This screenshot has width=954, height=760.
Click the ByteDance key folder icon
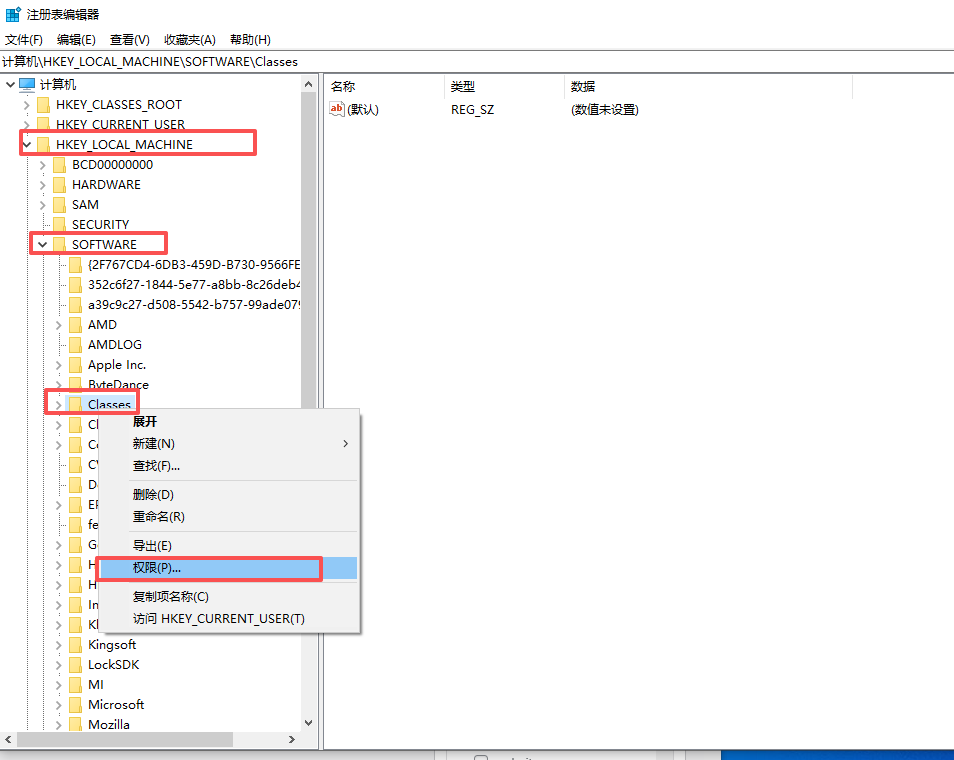pyautogui.click(x=78, y=384)
